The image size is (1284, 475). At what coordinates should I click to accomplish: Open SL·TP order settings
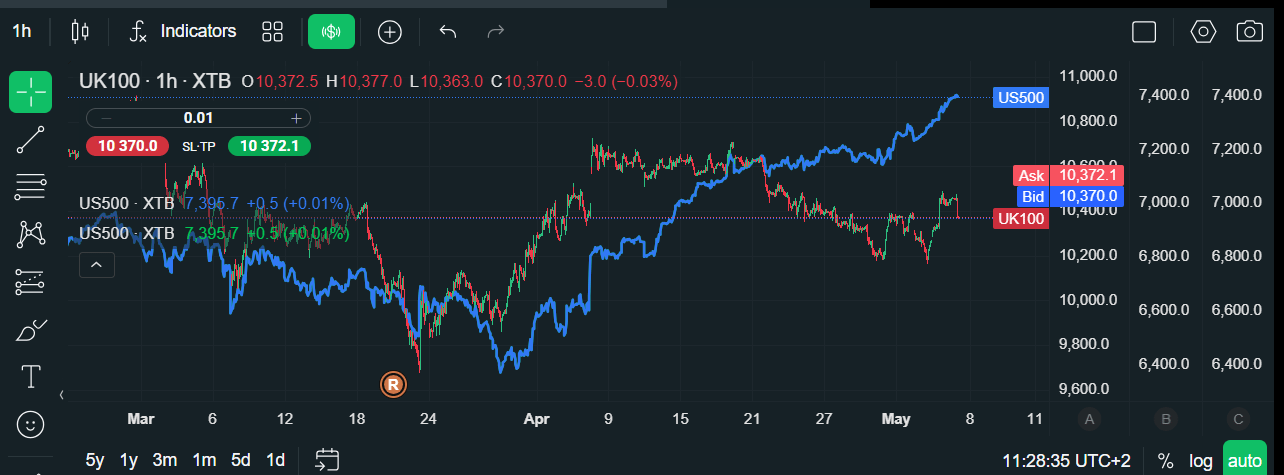click(198, 146)
